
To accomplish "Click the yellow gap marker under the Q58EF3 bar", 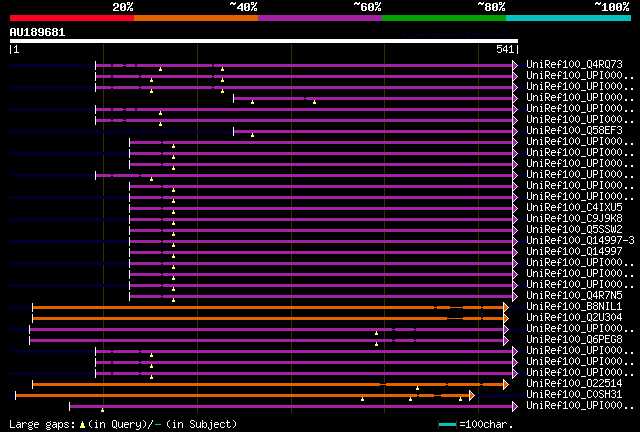I will pos(252,135).
